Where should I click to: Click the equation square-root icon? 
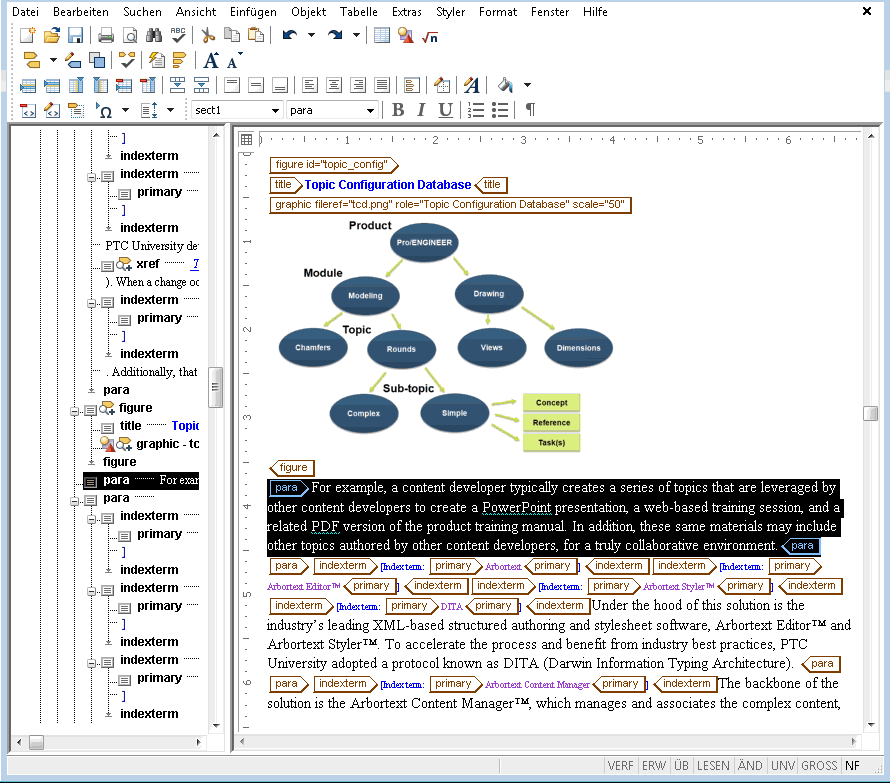(x=430, y=37)
